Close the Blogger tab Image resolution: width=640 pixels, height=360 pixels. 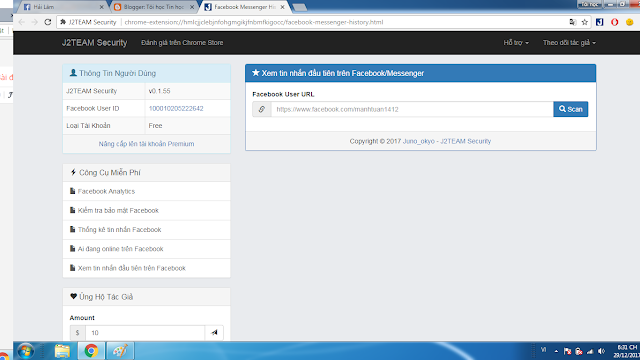[192, 7]
